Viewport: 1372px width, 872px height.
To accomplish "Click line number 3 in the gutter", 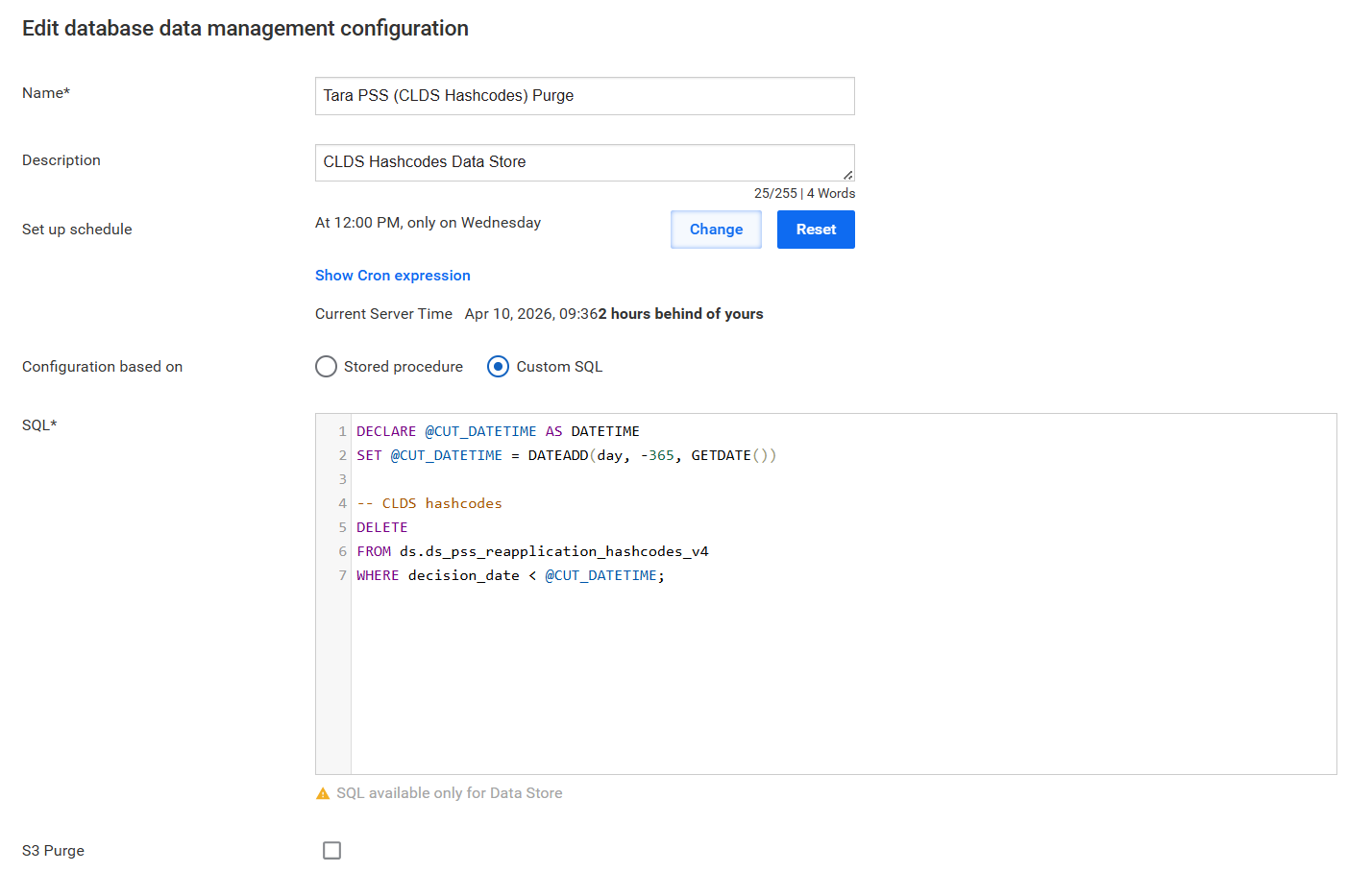I will (x=342, y=479).
